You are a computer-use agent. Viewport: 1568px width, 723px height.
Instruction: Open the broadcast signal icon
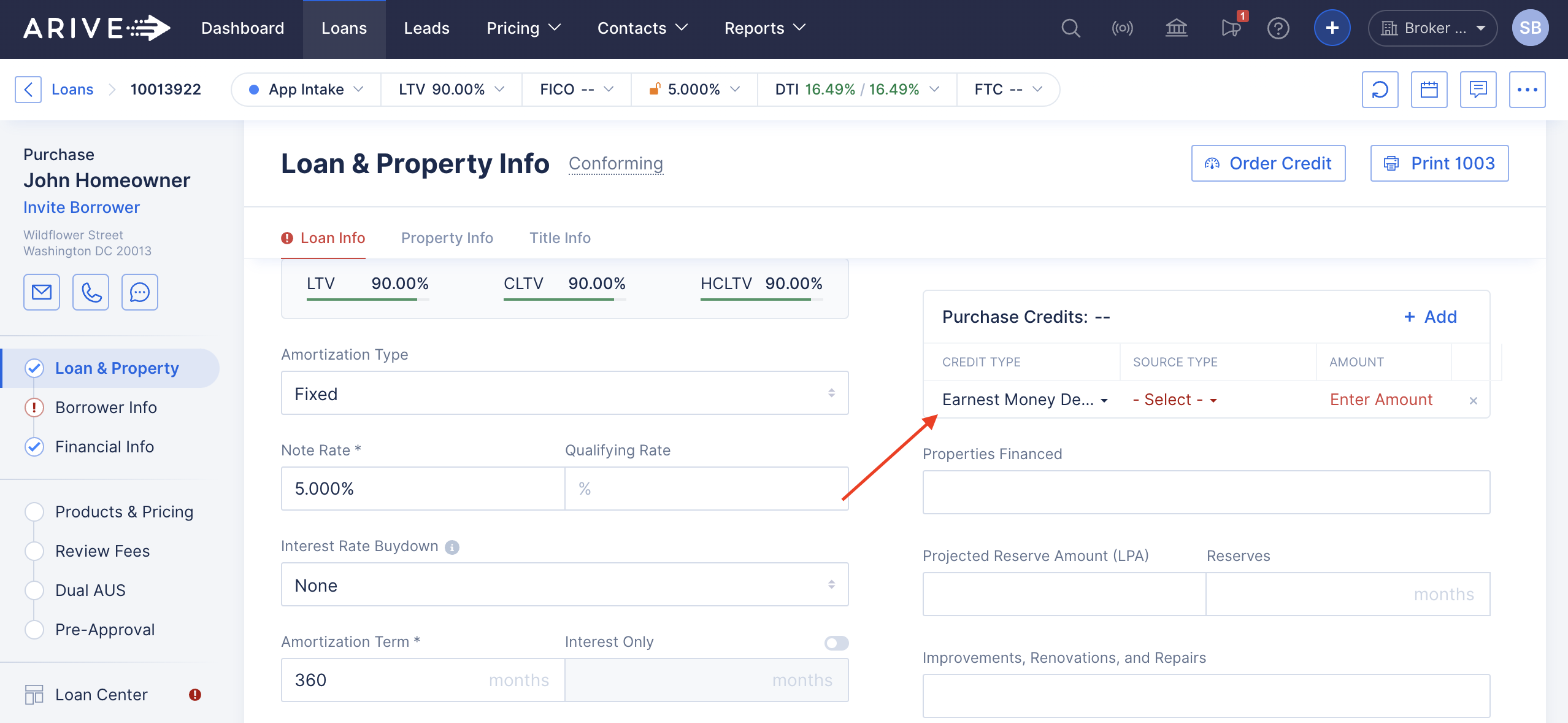(1122, 28)
